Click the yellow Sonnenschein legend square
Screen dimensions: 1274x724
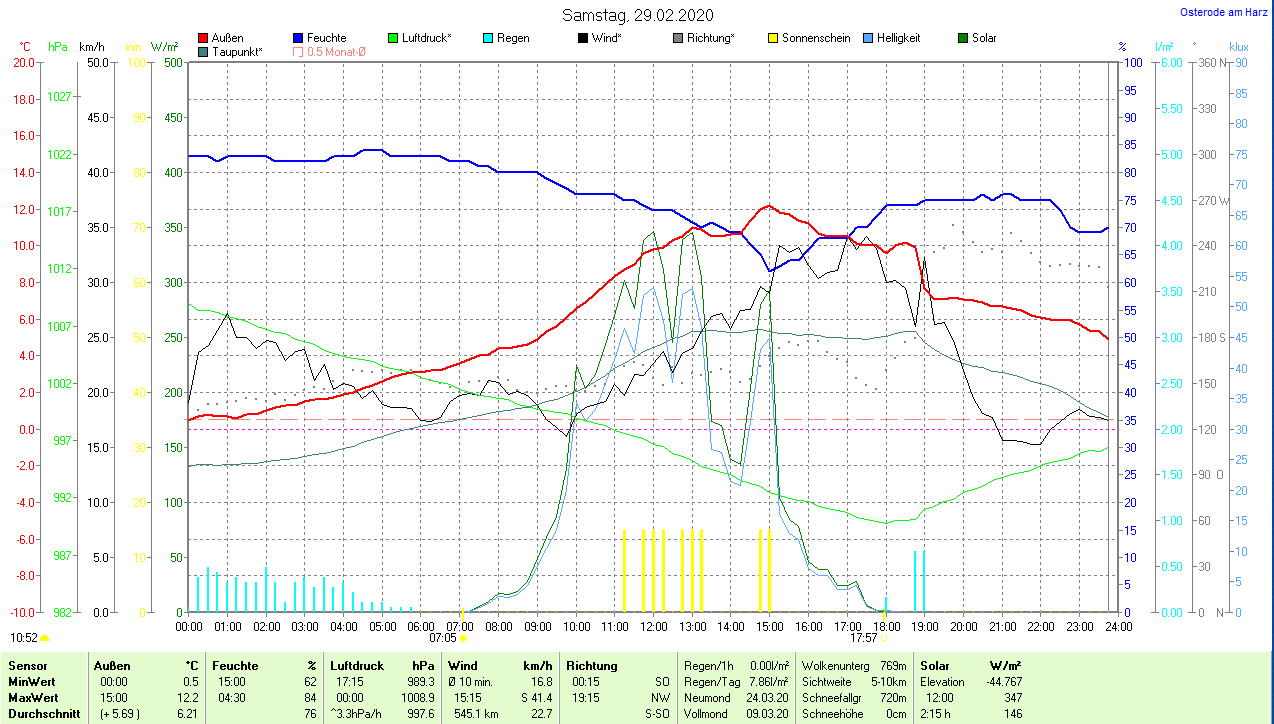click(773, 38)
